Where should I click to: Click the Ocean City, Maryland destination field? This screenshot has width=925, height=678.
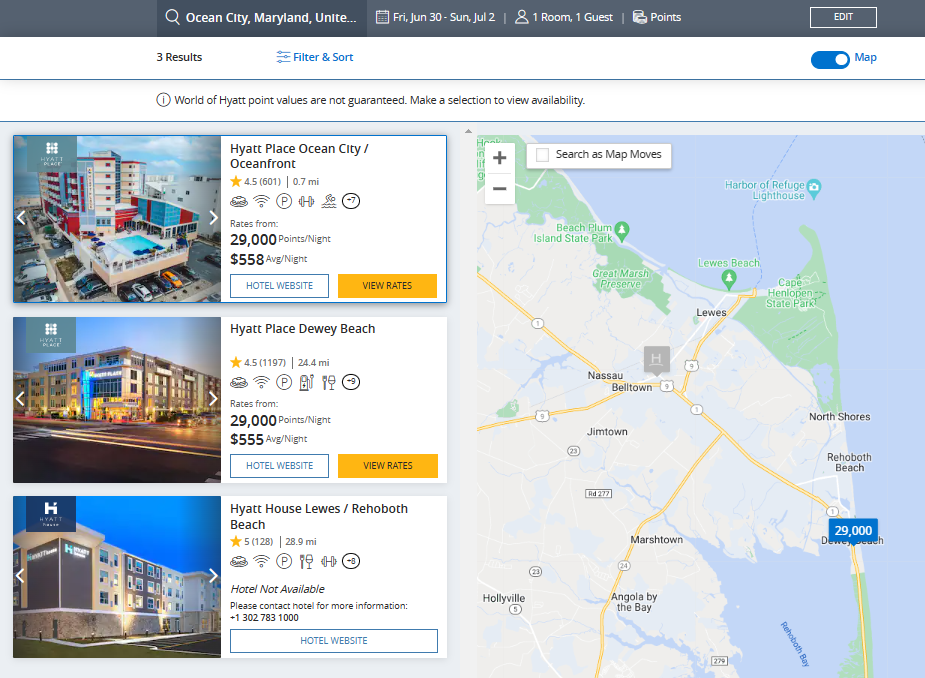click(x=262, y=18)
